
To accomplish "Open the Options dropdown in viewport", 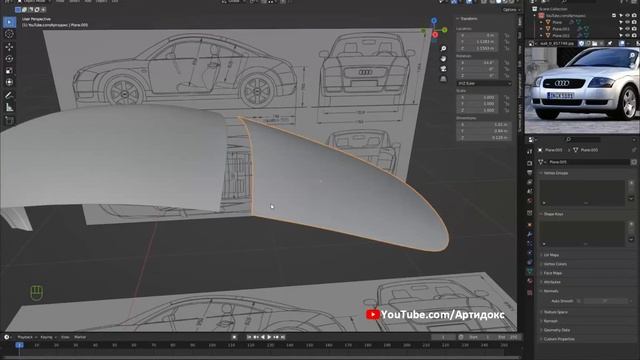I will pyautogui.click(x=511, y=9).
